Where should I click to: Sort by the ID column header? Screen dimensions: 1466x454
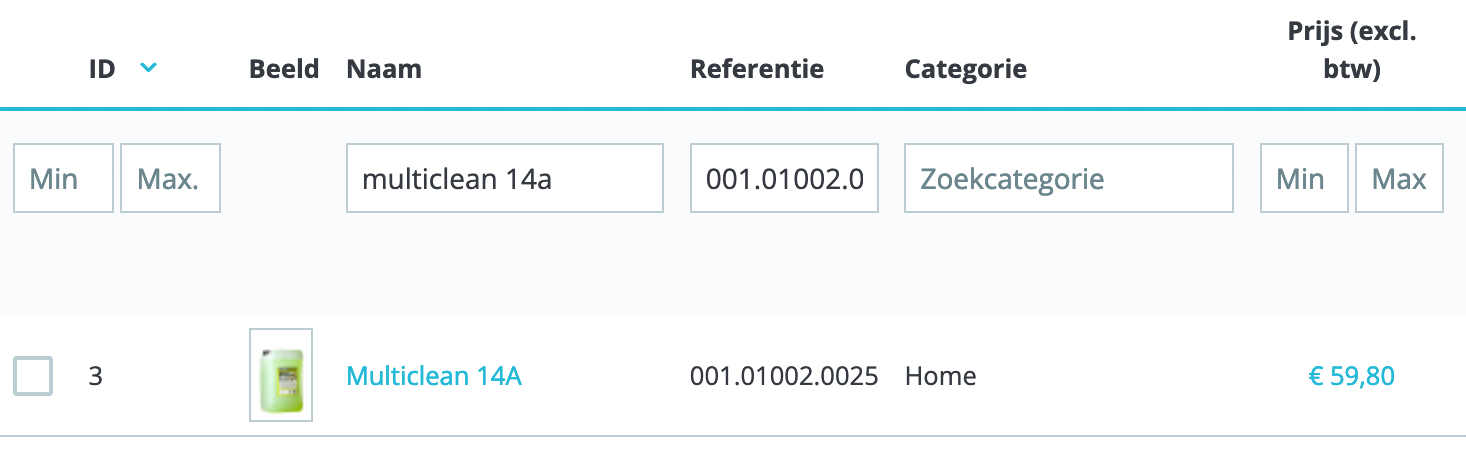(102, 69)
